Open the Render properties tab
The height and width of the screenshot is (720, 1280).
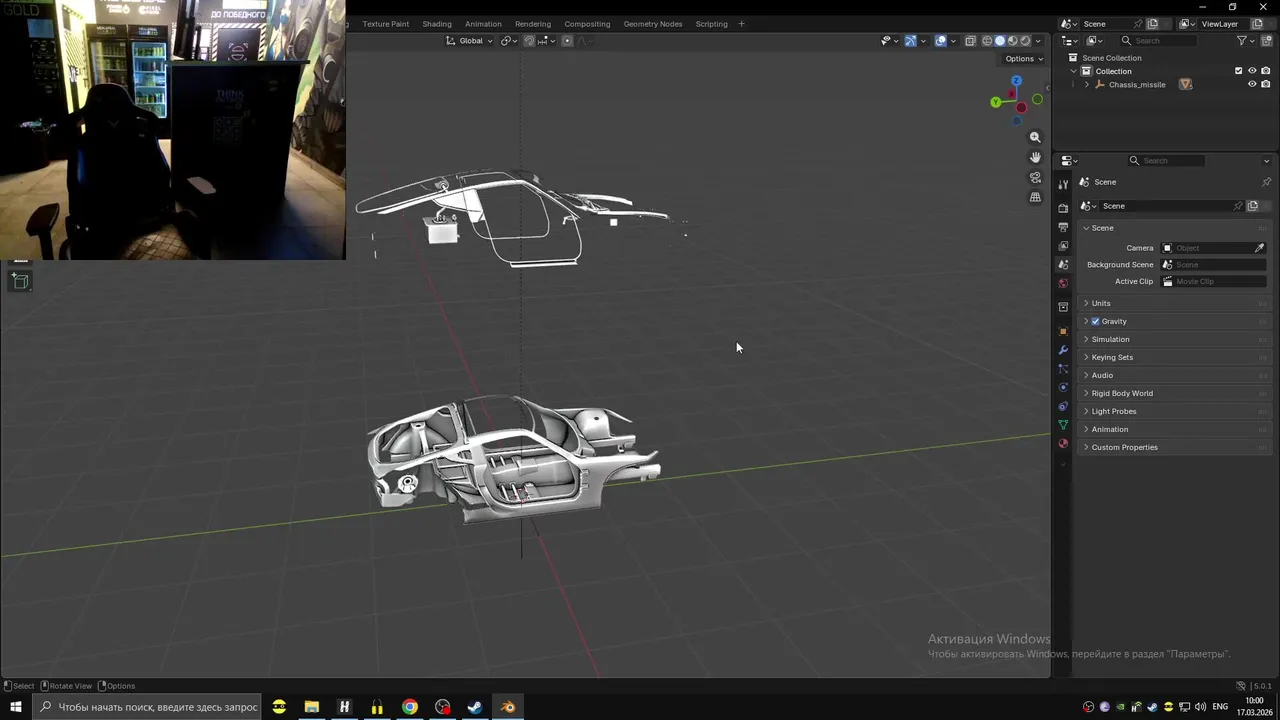click(1063, 208)
